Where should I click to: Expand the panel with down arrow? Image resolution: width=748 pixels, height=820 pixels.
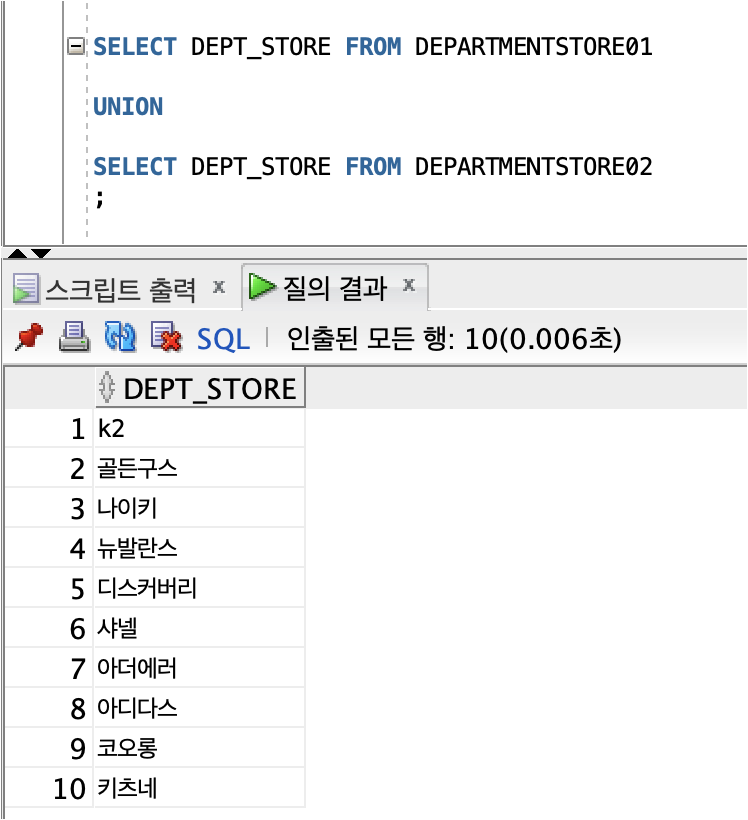(x=41, y=254)
